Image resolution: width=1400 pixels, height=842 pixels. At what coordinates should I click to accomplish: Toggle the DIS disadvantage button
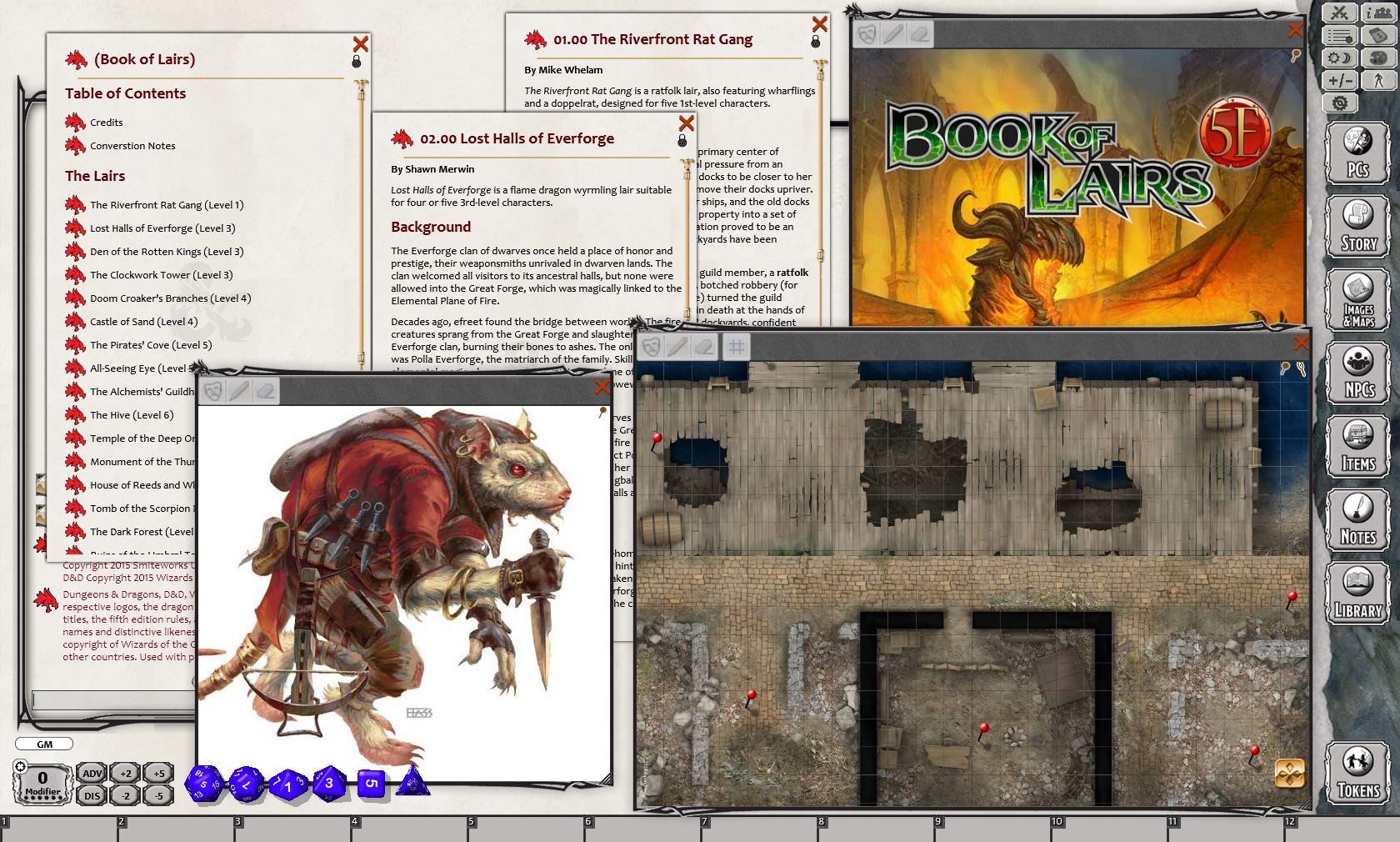tap(92, 795)
